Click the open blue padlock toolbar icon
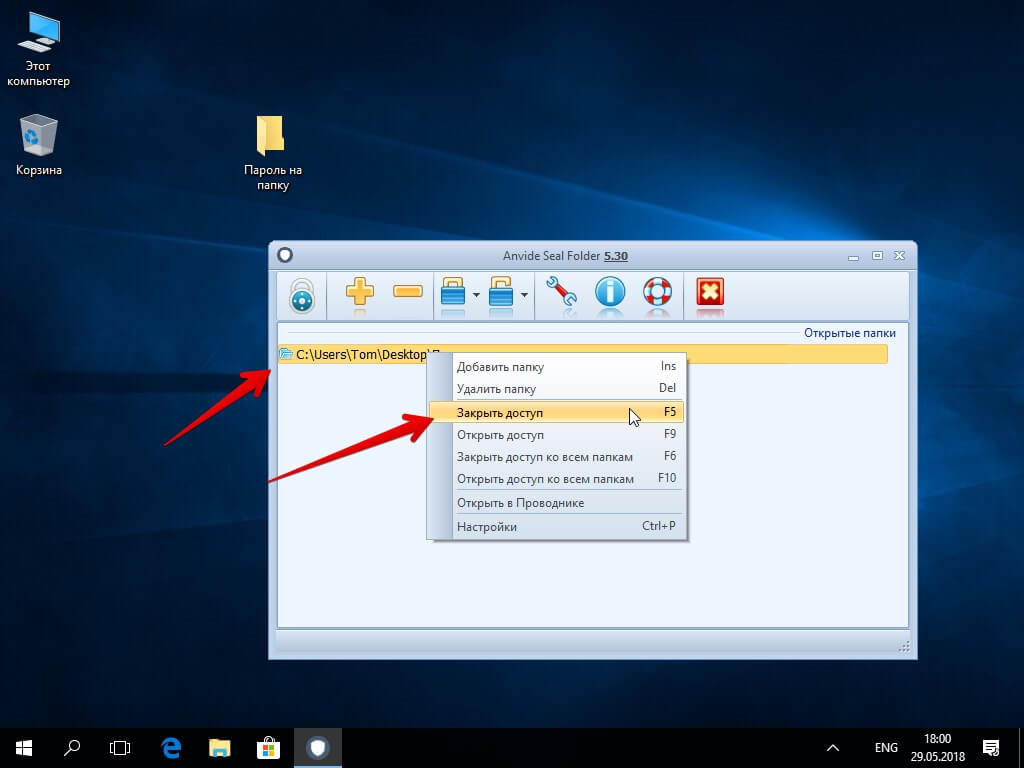 501,291
